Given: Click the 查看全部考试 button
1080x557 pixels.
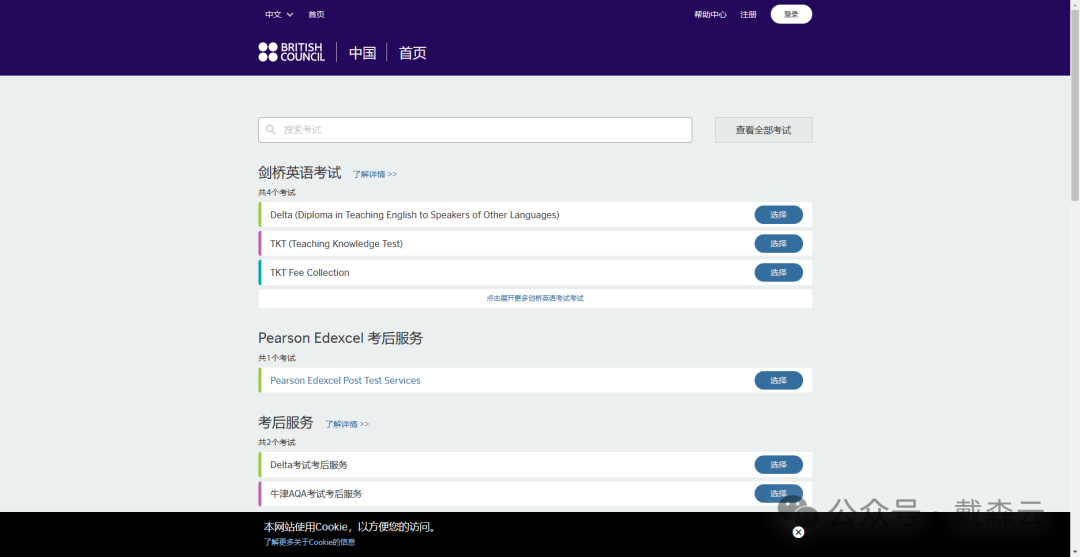Looking at the screenshot, I should tap(763, 129).
